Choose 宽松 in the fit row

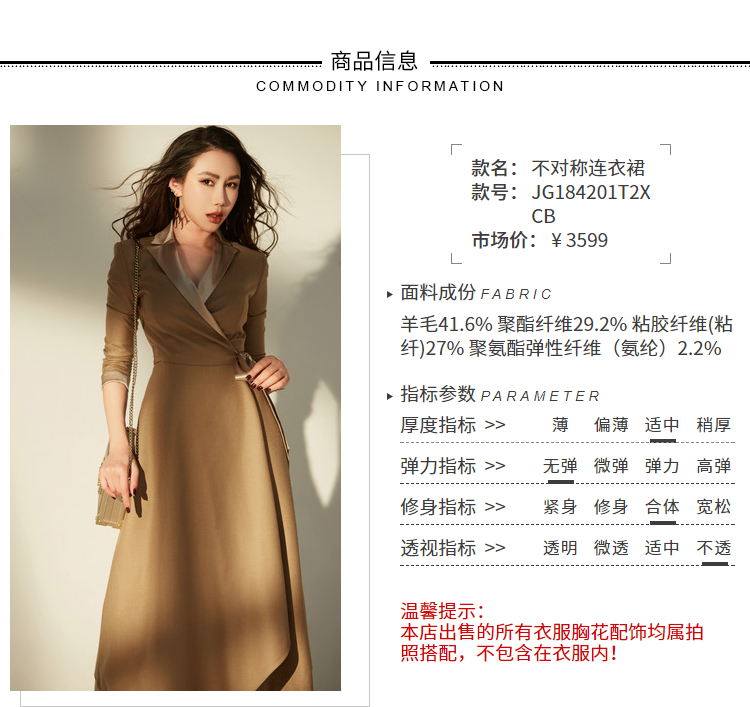714,507
